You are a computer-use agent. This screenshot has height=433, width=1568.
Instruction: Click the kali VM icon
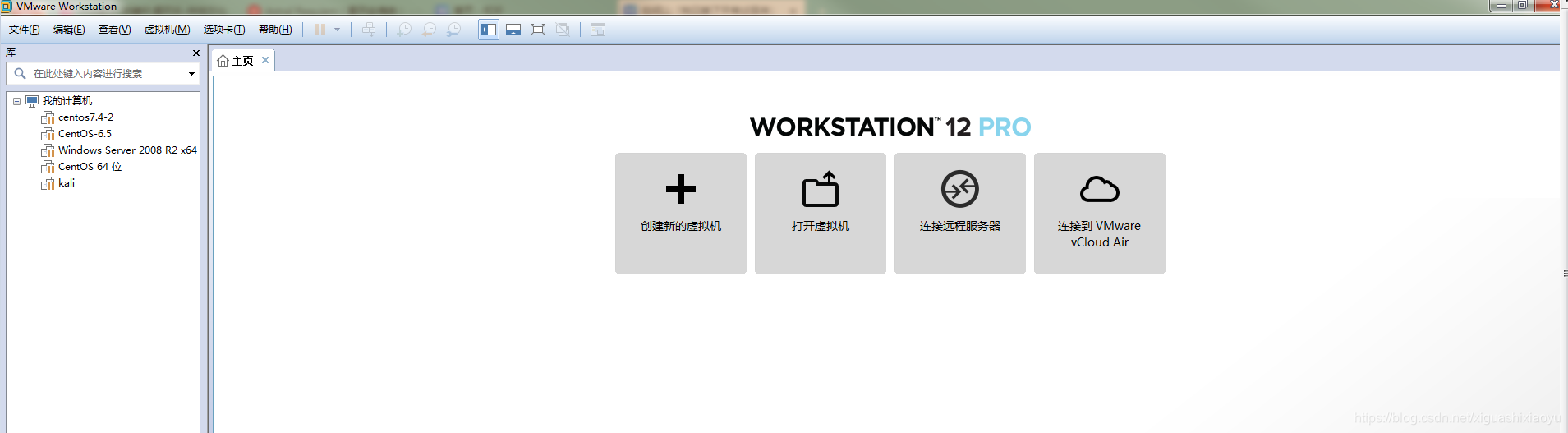tap(48, 183)
